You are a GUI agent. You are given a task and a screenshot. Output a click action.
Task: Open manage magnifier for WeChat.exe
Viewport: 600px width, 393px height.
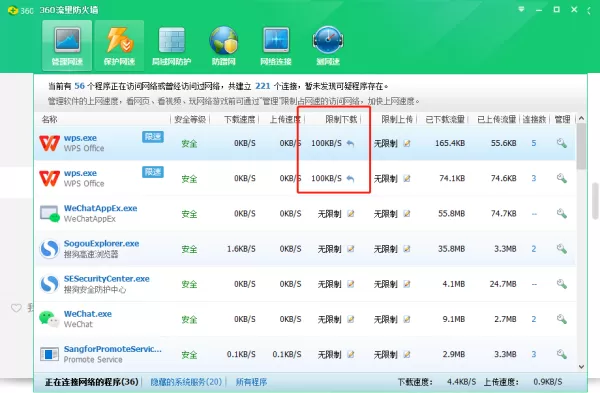[x=562, y=320]
